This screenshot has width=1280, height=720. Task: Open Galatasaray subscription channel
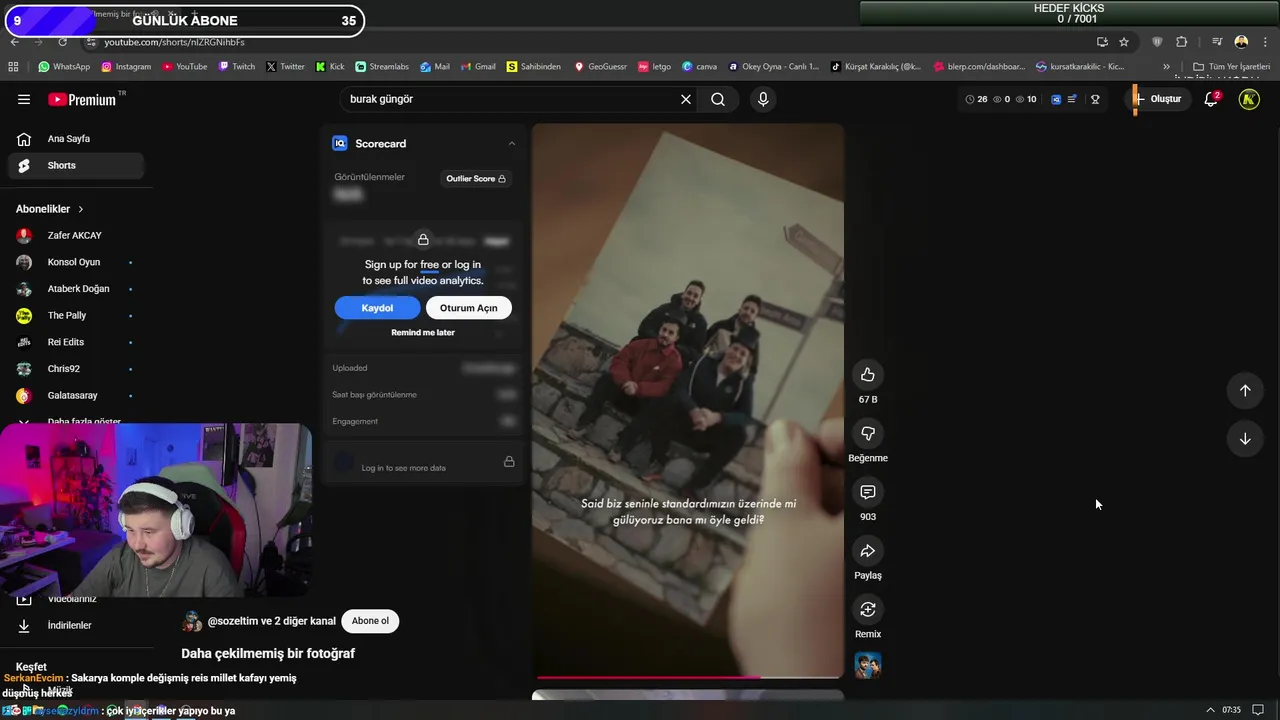coord(75,396)
